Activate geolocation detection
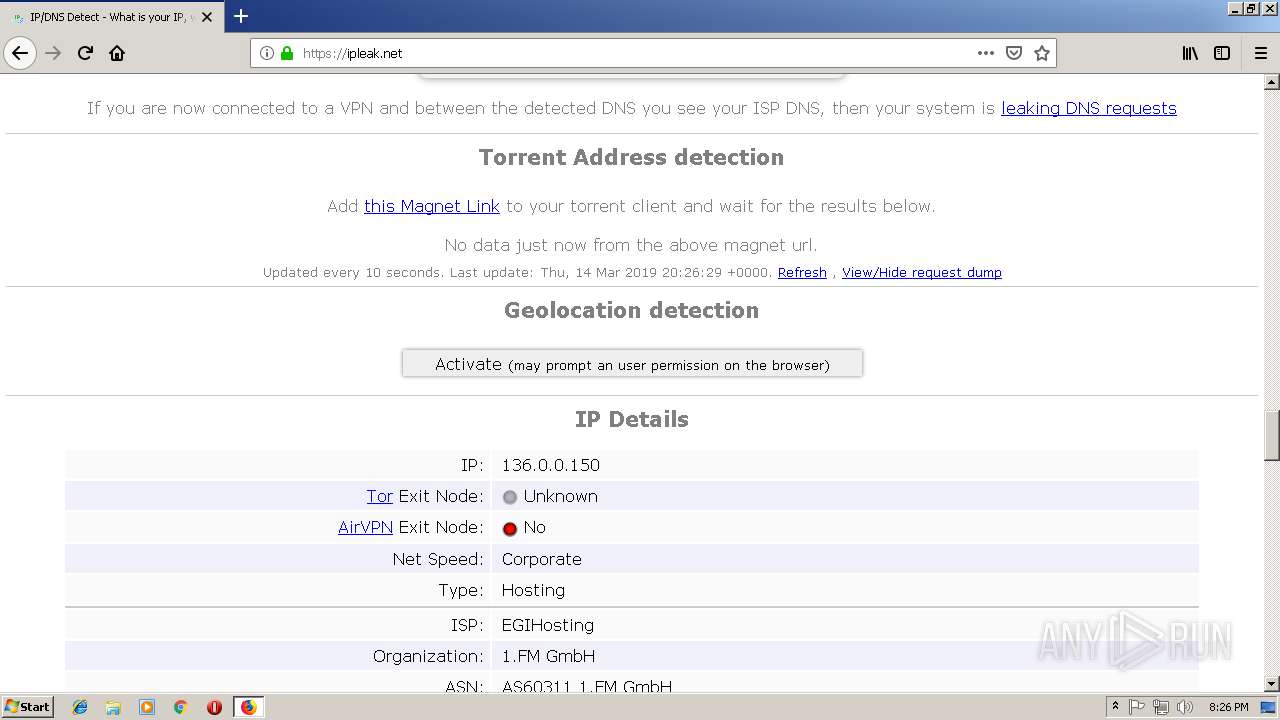The height and width of the screenshot is (720, 1280). click(x=632, y=363)
